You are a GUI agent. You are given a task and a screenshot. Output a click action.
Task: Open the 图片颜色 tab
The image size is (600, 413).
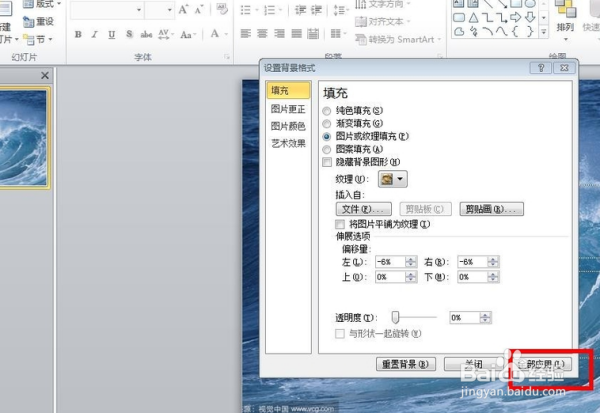(288, 126)
